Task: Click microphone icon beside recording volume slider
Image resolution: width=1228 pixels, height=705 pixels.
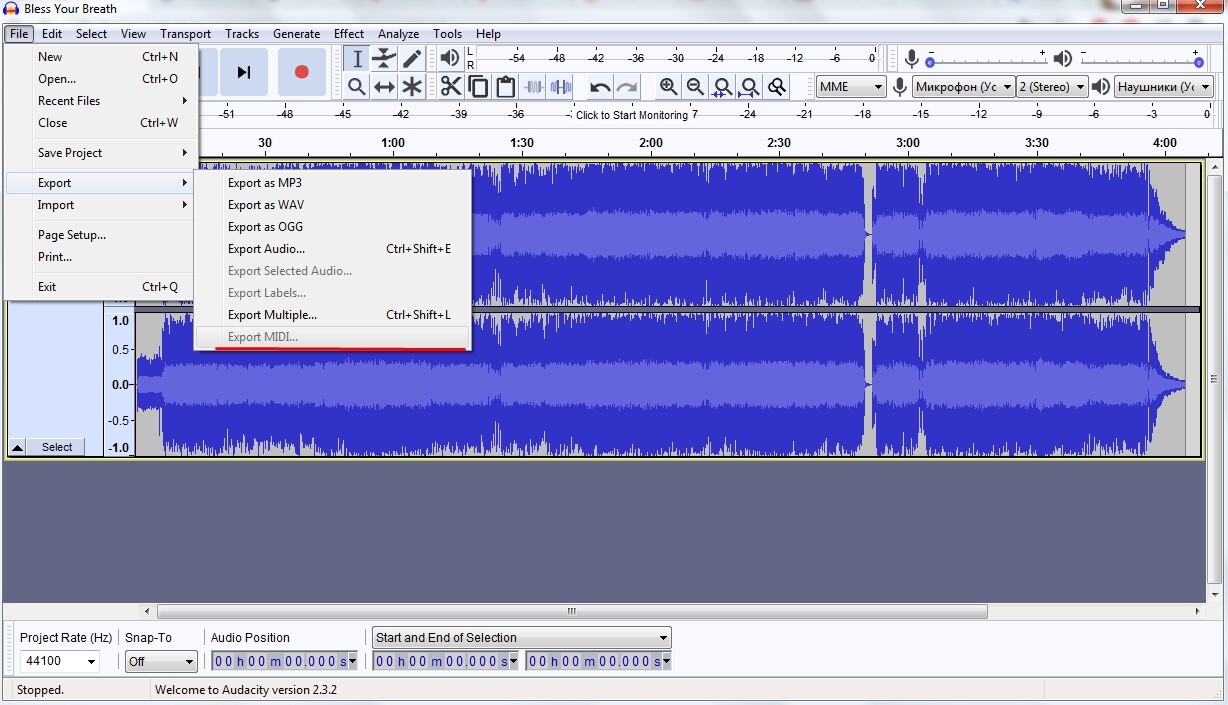Action: (x=911, y=59)
